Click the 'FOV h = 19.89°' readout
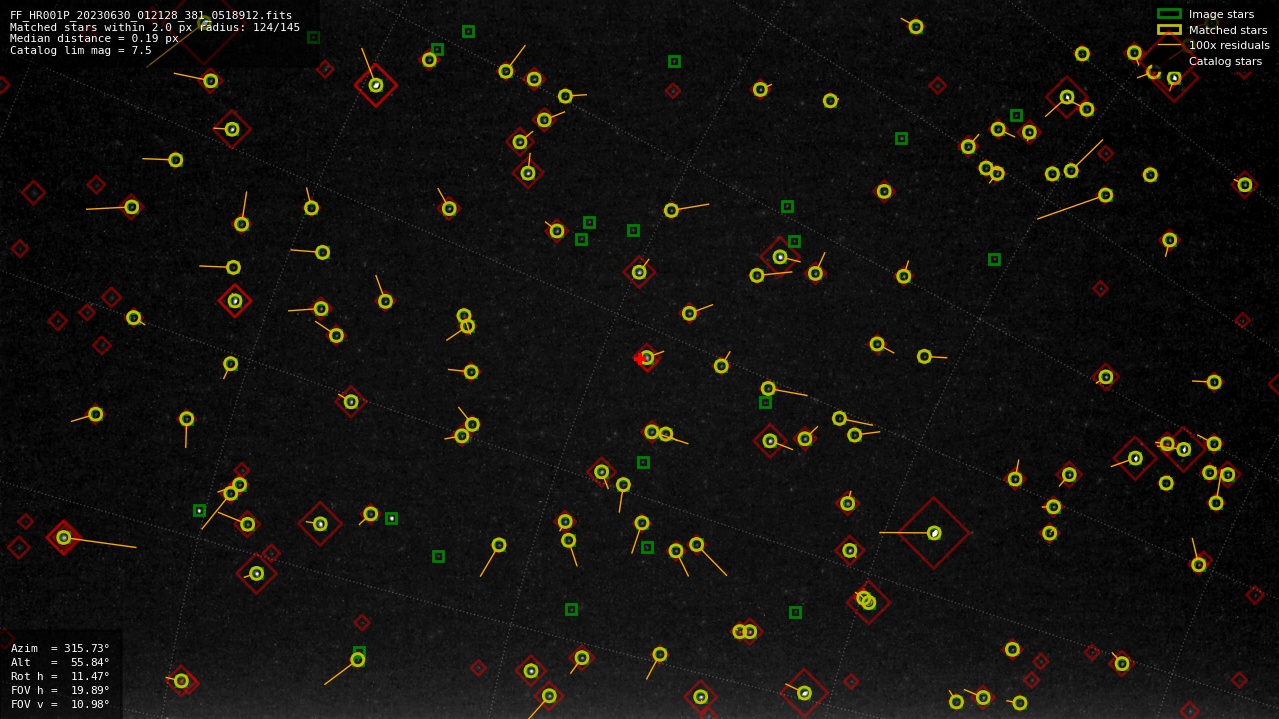 [x=60, y=690]
